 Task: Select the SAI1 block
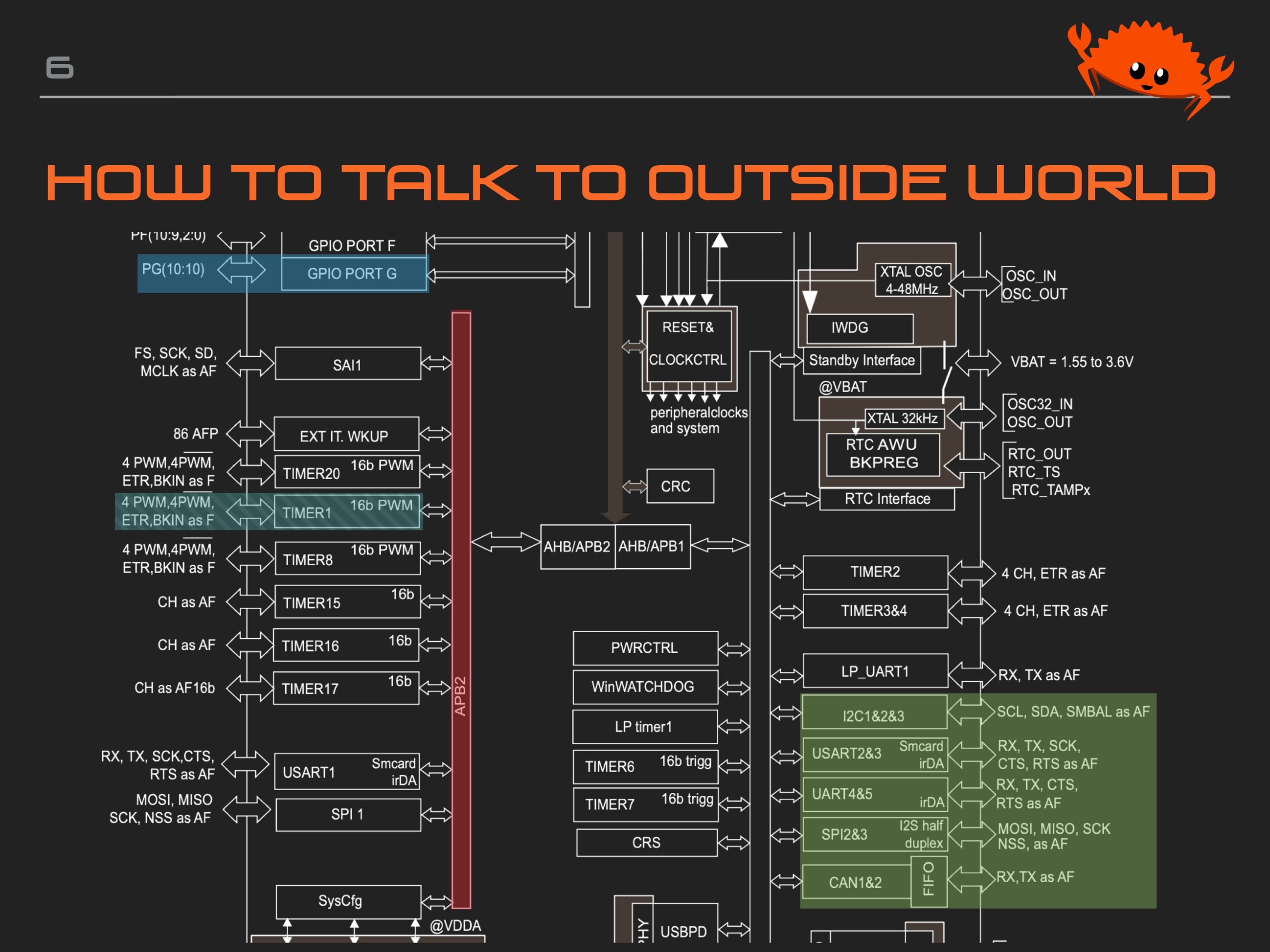coord(348,364)
